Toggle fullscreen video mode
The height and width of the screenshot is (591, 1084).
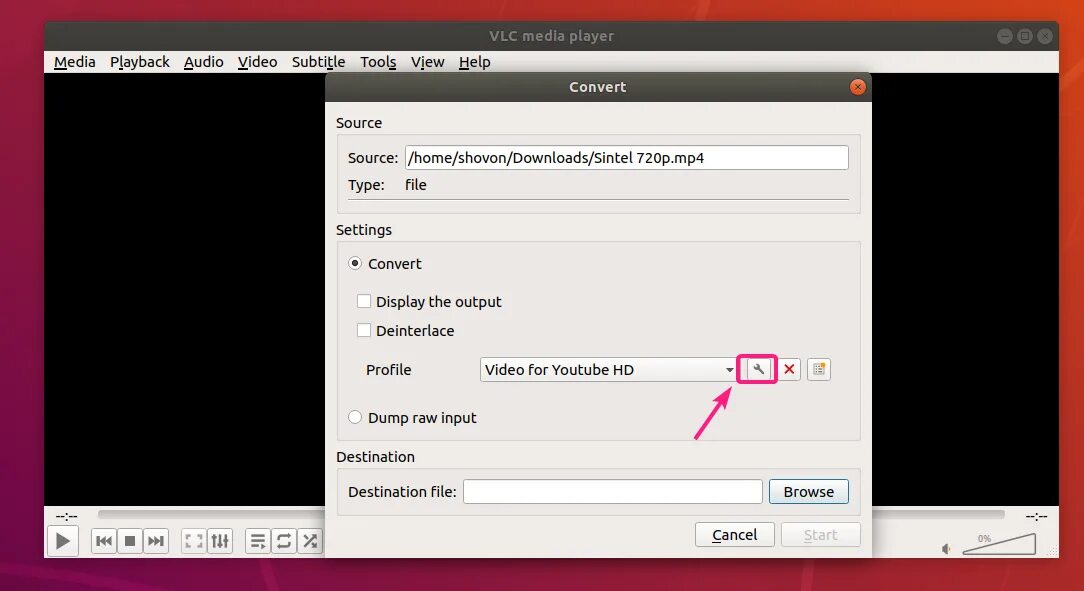tap(194, 541)
